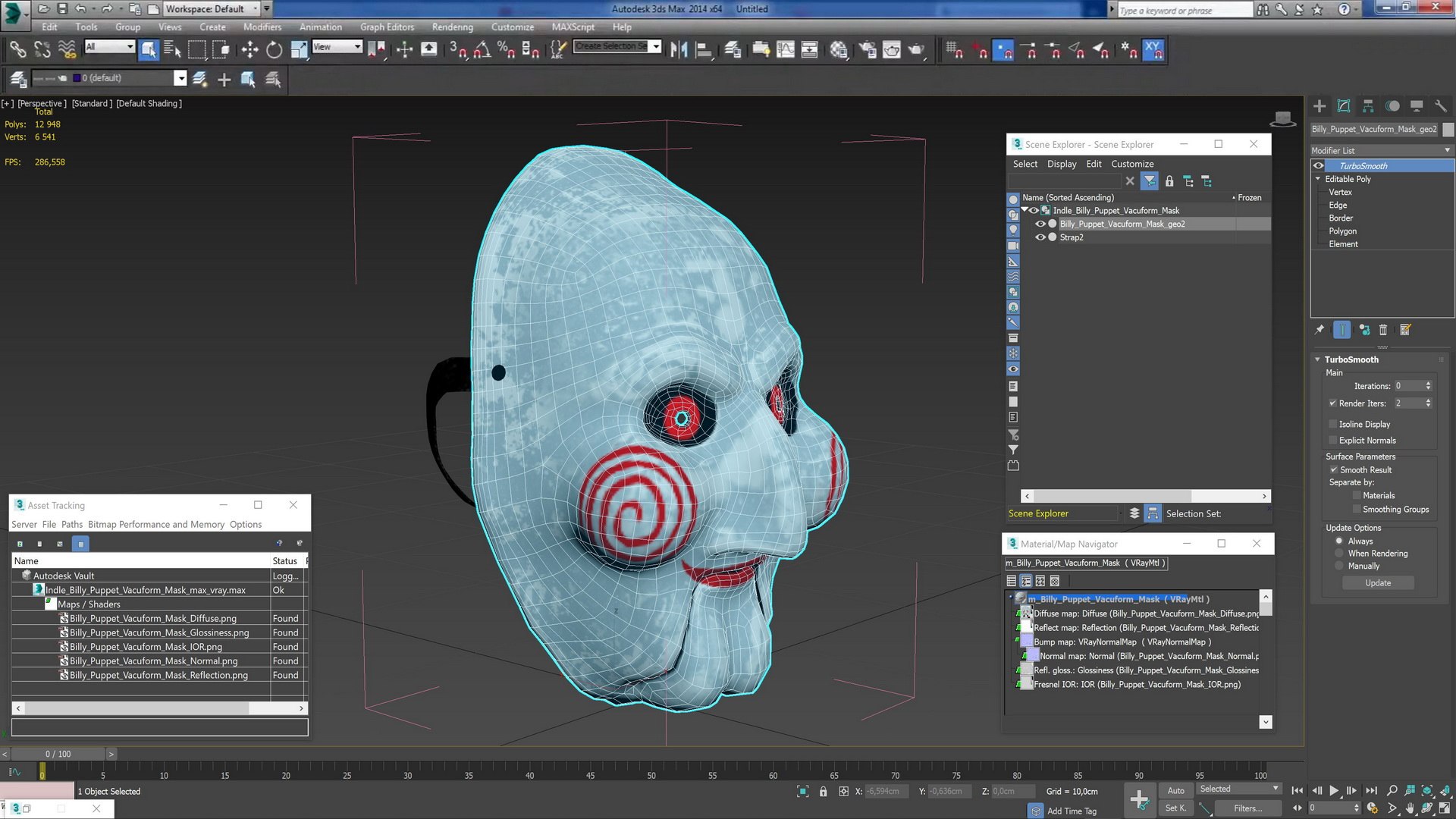Open the Modifiers menu
The image size is (1456, 819).
coord(262,27)
